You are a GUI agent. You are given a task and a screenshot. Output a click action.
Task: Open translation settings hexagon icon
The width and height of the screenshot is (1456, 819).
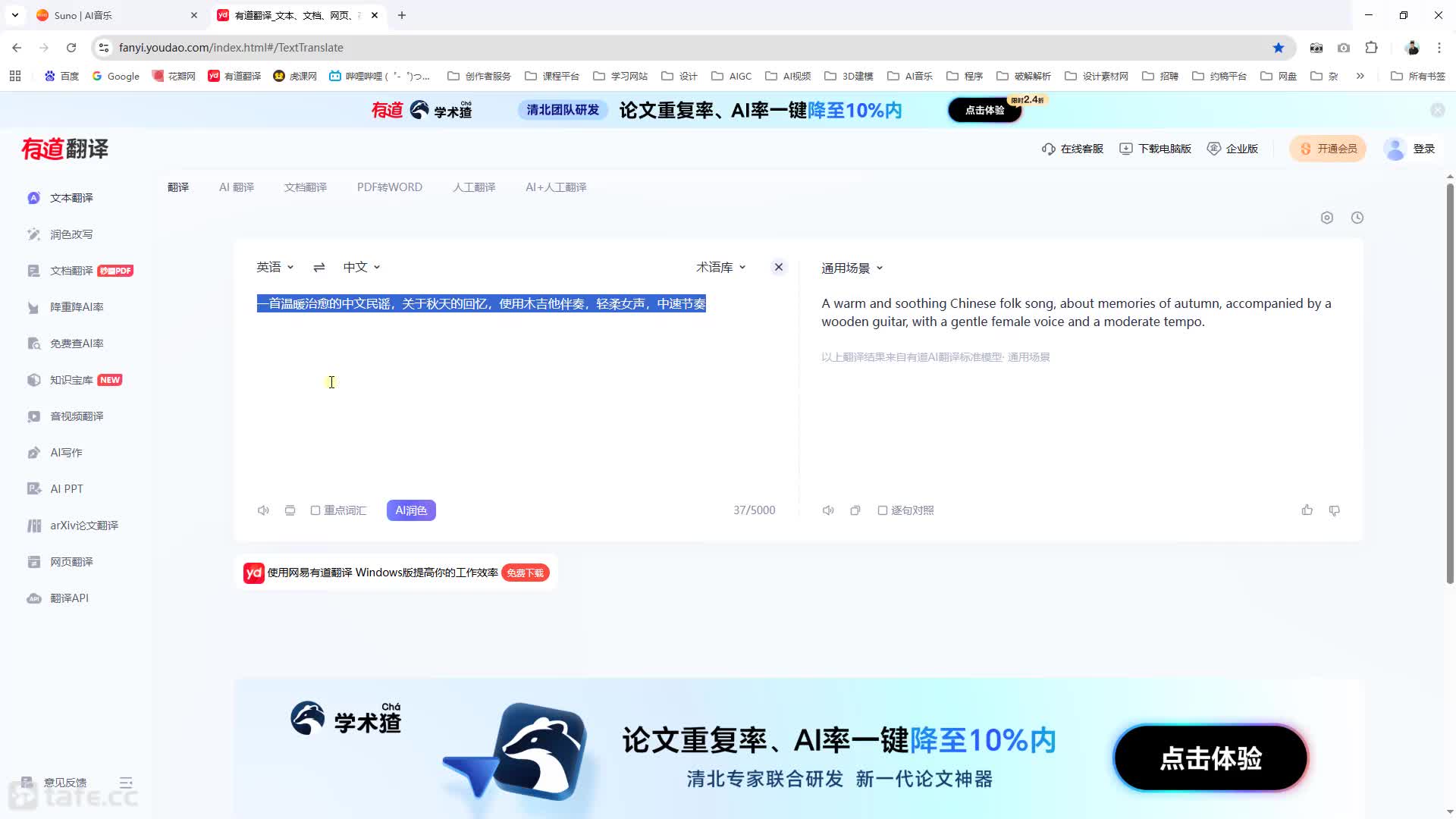pos(1327,218)
